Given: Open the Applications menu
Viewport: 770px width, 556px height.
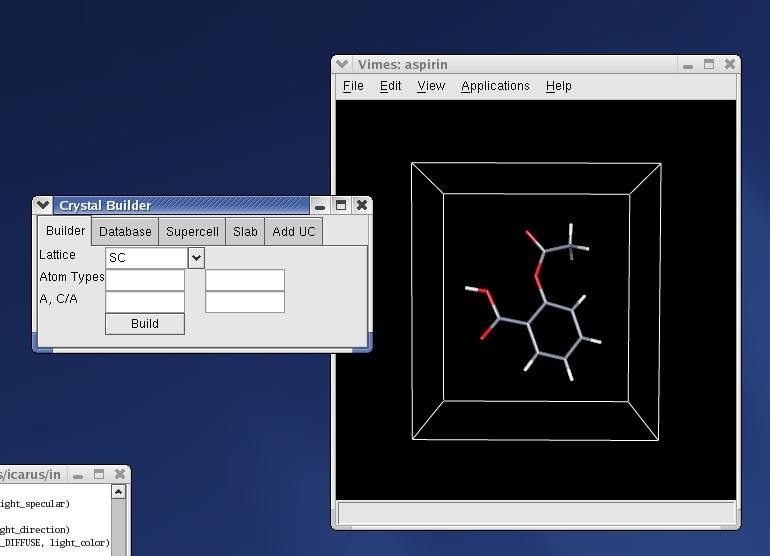Looking at the screenshot, I should coord(495,86).
